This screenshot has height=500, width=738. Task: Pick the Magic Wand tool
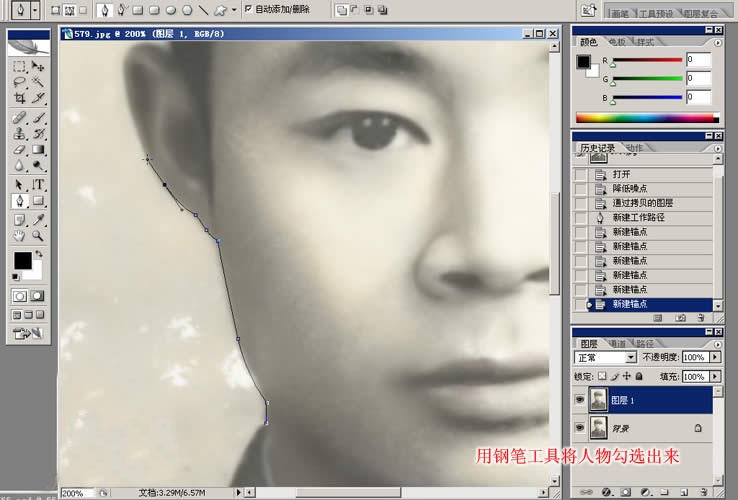point(38,82)
